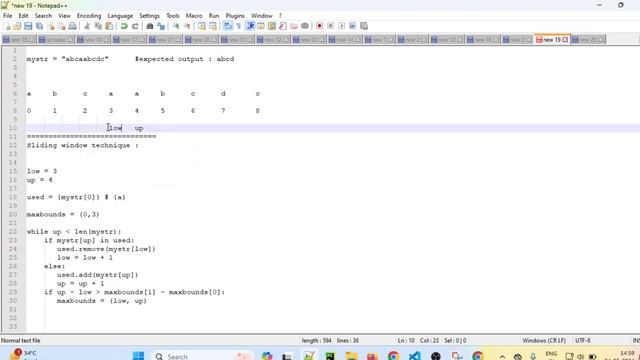Screen dimensions: 640x360
Task: Close the 'new 19' tab with its X
Action: 565,40
